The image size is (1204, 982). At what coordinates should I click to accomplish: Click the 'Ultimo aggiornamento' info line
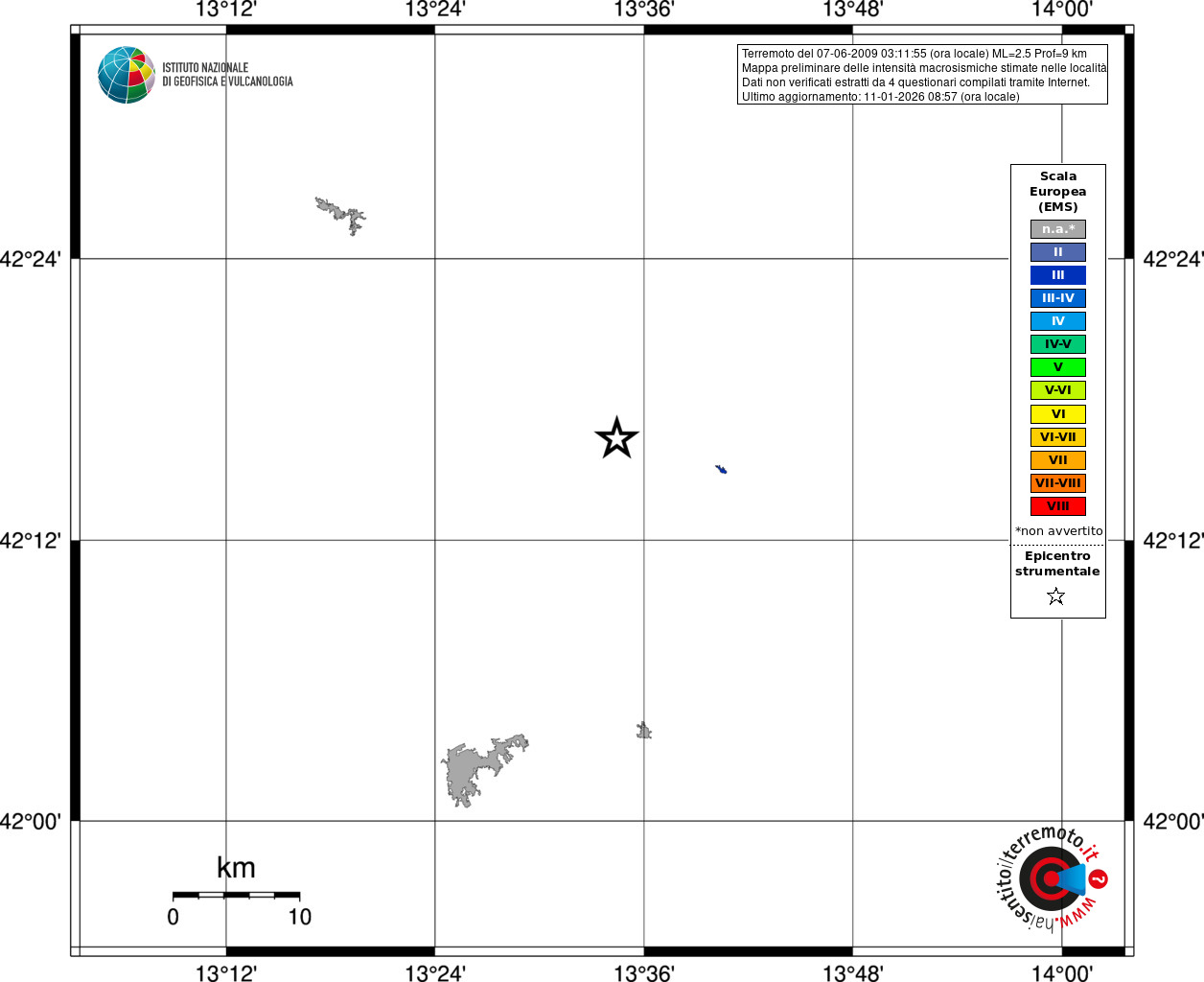(881, 97)
